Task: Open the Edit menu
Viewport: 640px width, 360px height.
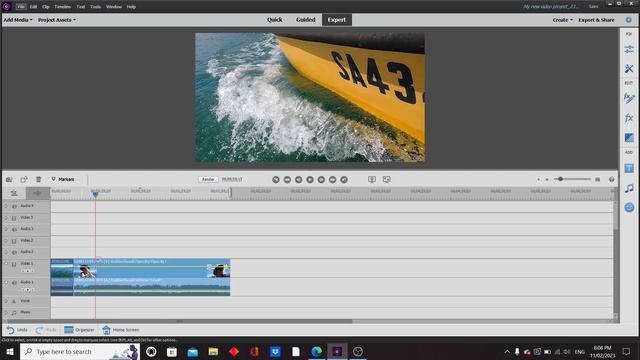Action: (x=33, y=7)
